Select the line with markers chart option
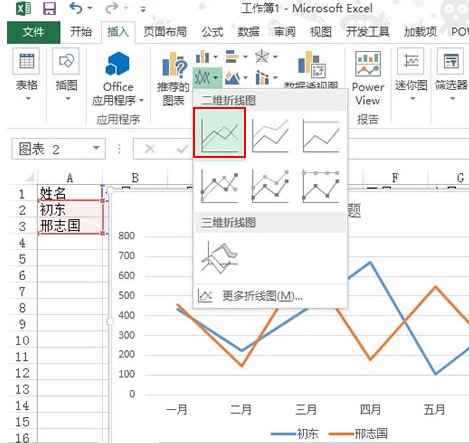Viewport: 469px width, 443px height. (219, 186)
